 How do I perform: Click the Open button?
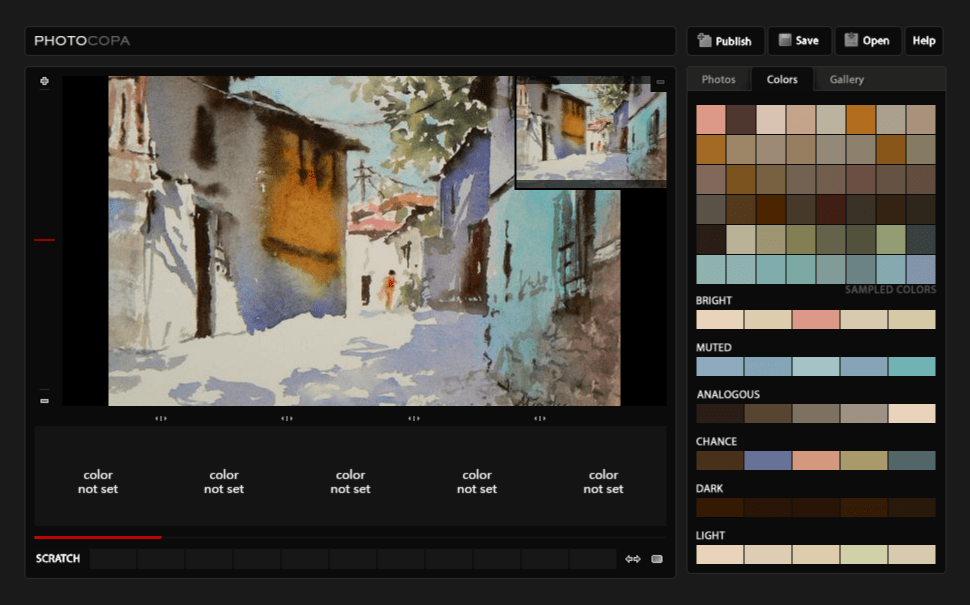point(867,41)
